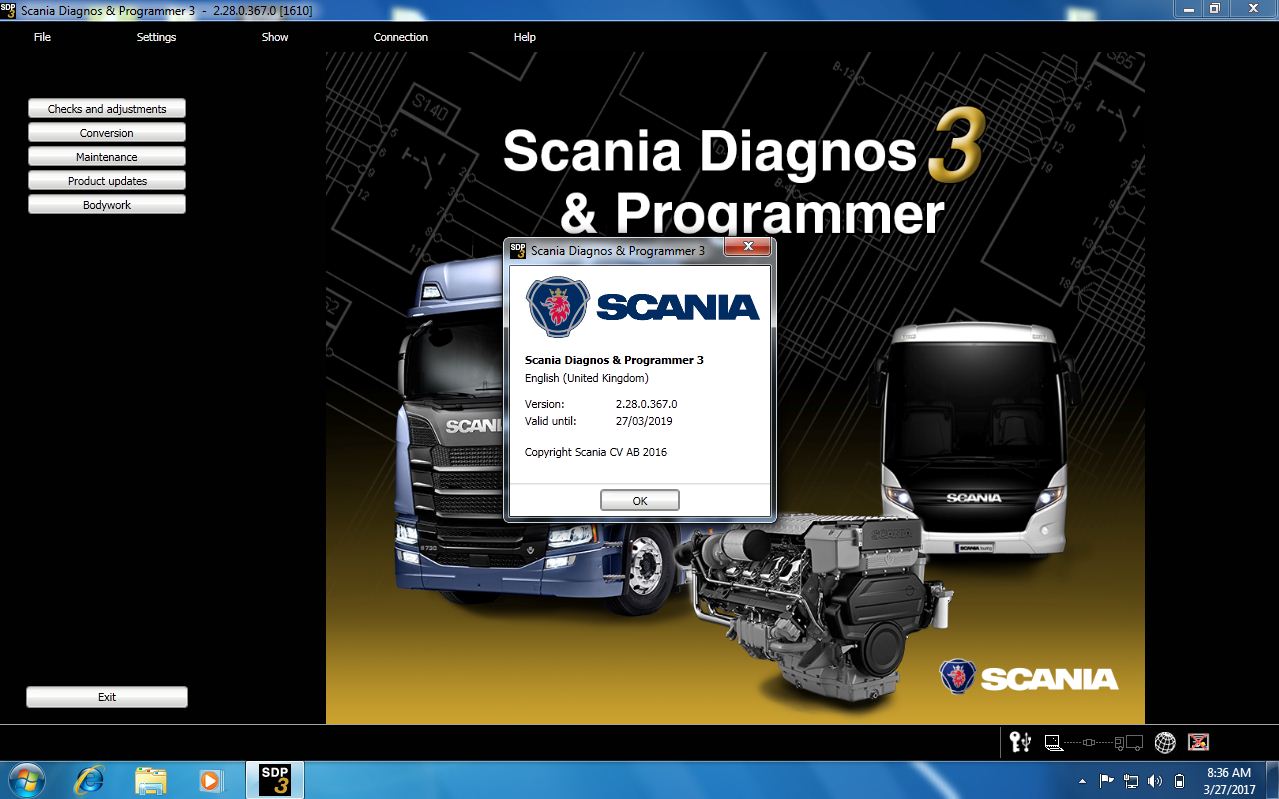Screen dimensions: 1279x799
Task: Open the Show menu
Action: pyautogui.click(x=275, y=37)
